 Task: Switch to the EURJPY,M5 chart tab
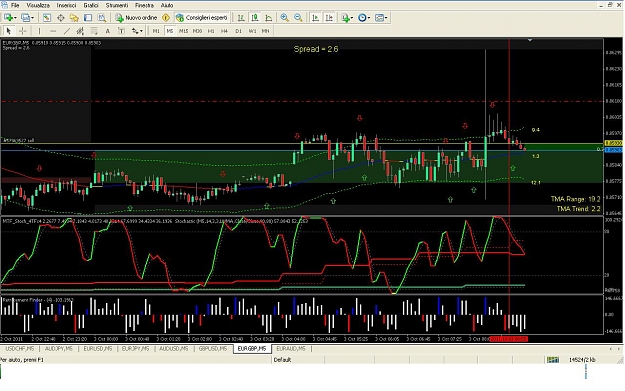(136, 349)
